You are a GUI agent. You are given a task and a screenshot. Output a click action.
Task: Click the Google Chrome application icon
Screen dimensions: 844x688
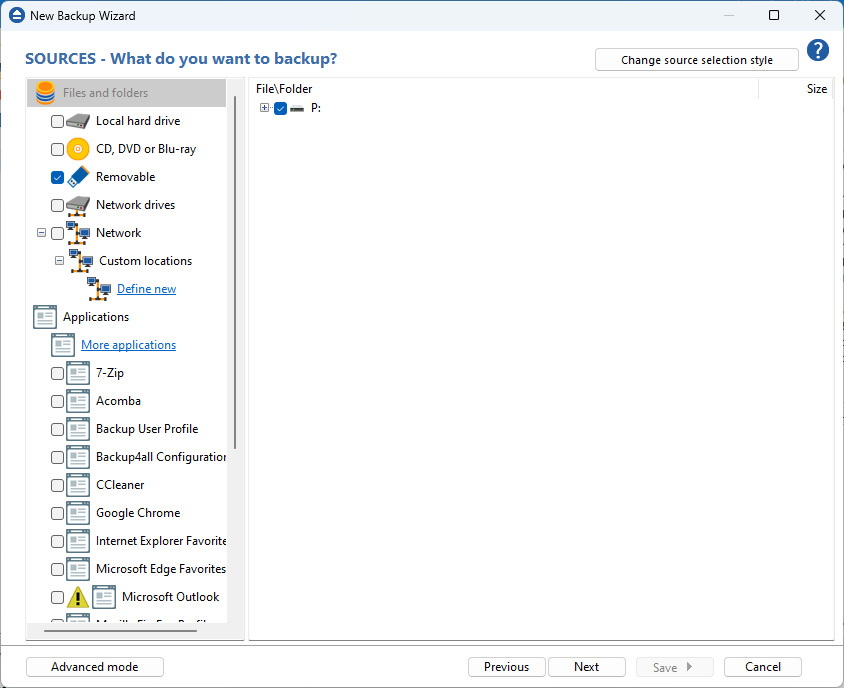click(x=78, y=513)
